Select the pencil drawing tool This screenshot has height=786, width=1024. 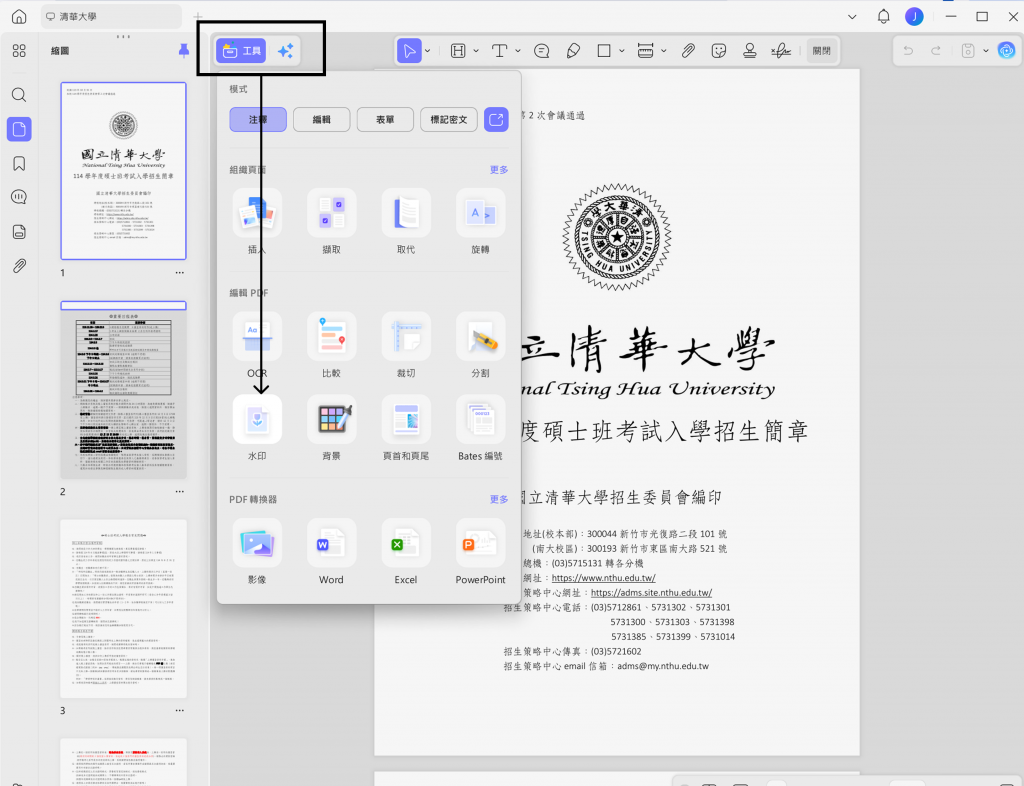[573, 51]
